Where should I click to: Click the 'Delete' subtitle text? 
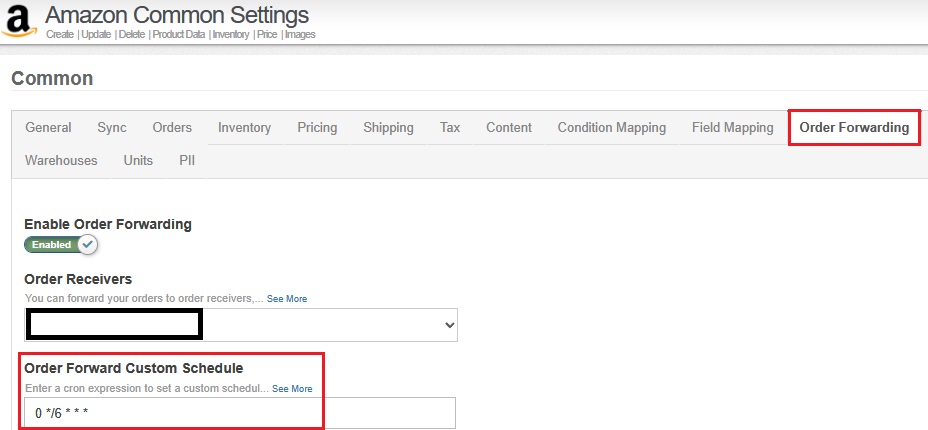click(132, 34)
